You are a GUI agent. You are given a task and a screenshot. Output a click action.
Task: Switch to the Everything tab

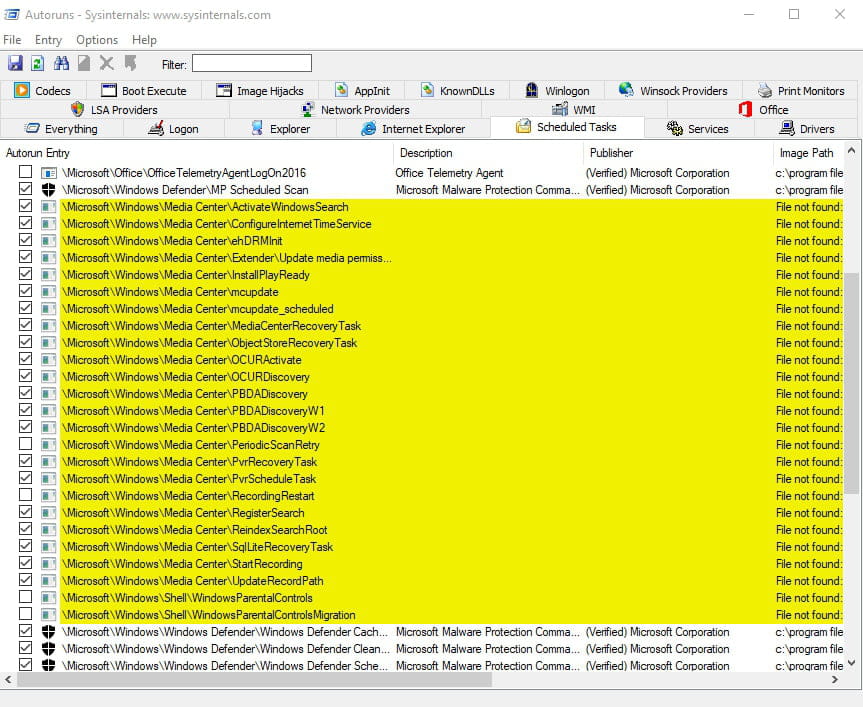click(x=62, y=129)
